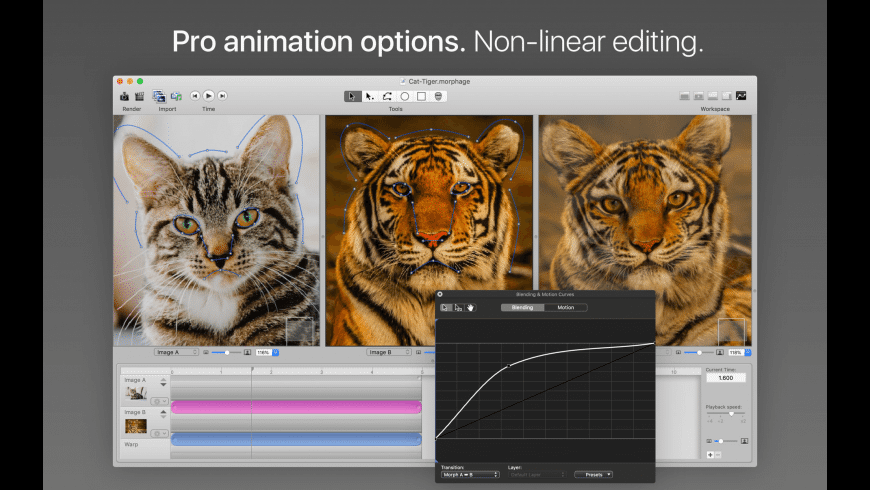Image resolution: width=870 pixels, height=490 pixels.
Task: Select the curve panel arrow tool
Action: 445,307
